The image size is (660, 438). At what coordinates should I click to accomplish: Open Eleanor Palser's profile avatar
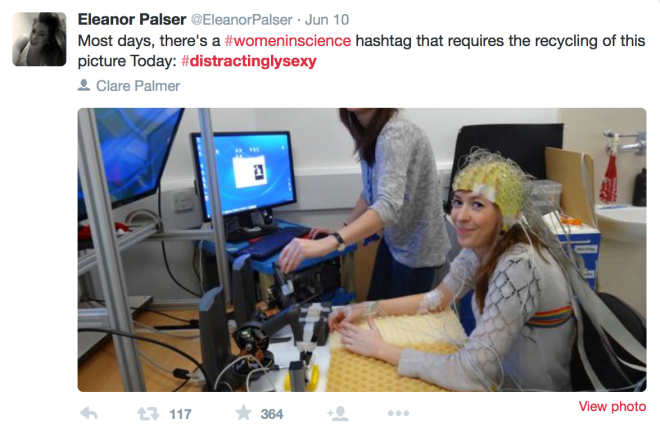39,39
